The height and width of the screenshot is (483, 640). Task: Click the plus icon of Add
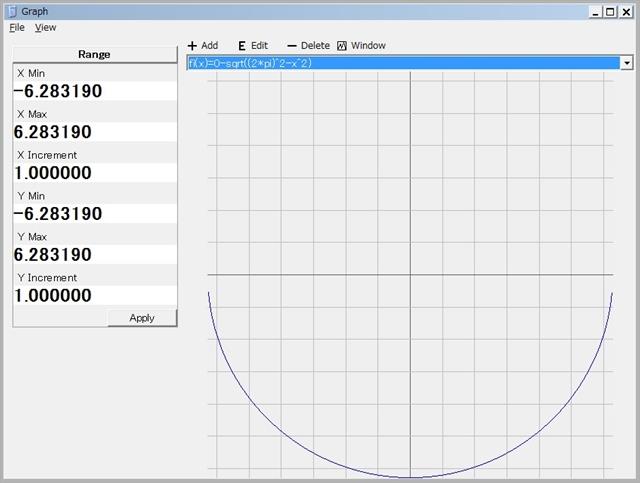(192, 46)
